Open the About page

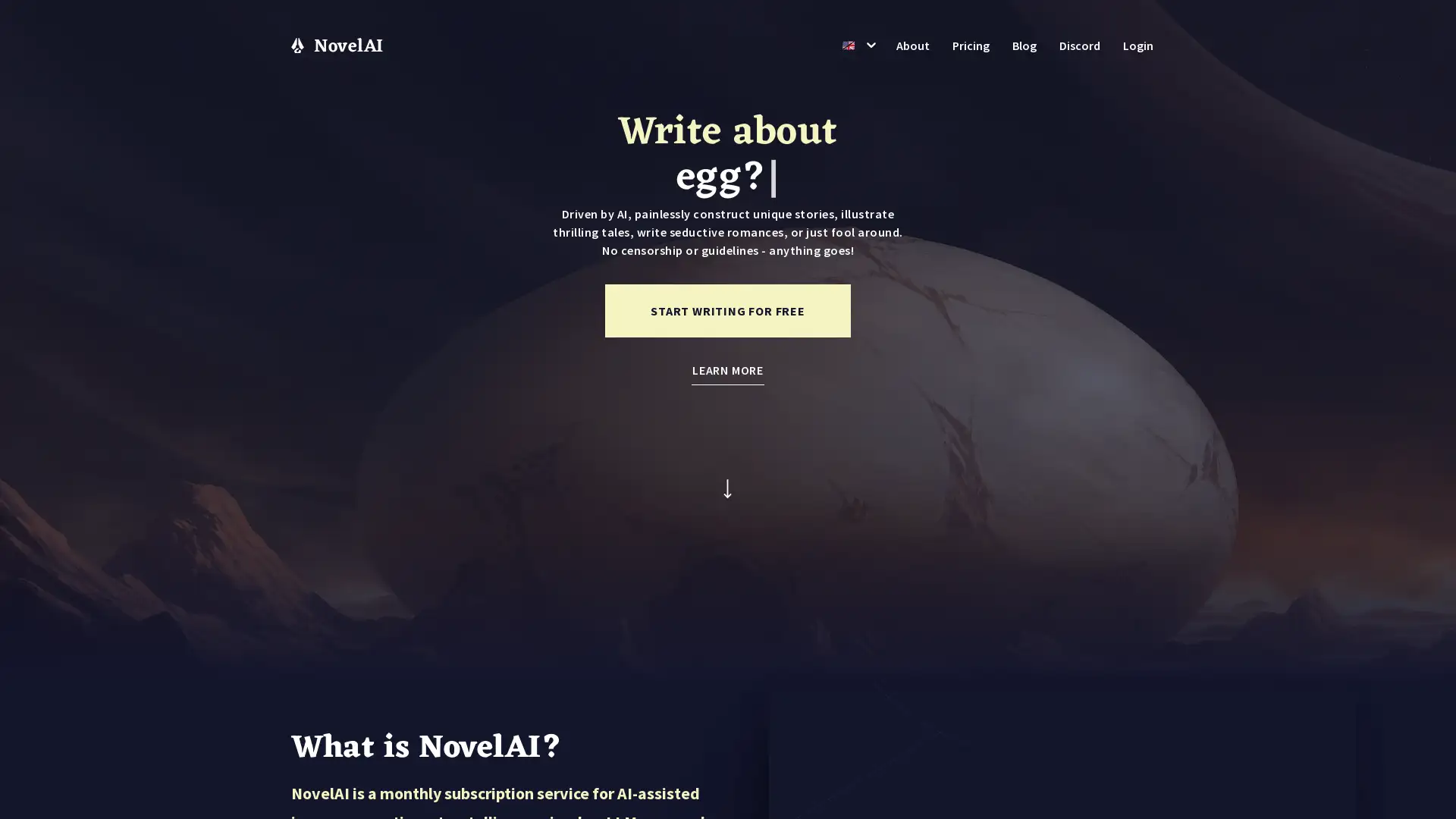coord(912,46)
